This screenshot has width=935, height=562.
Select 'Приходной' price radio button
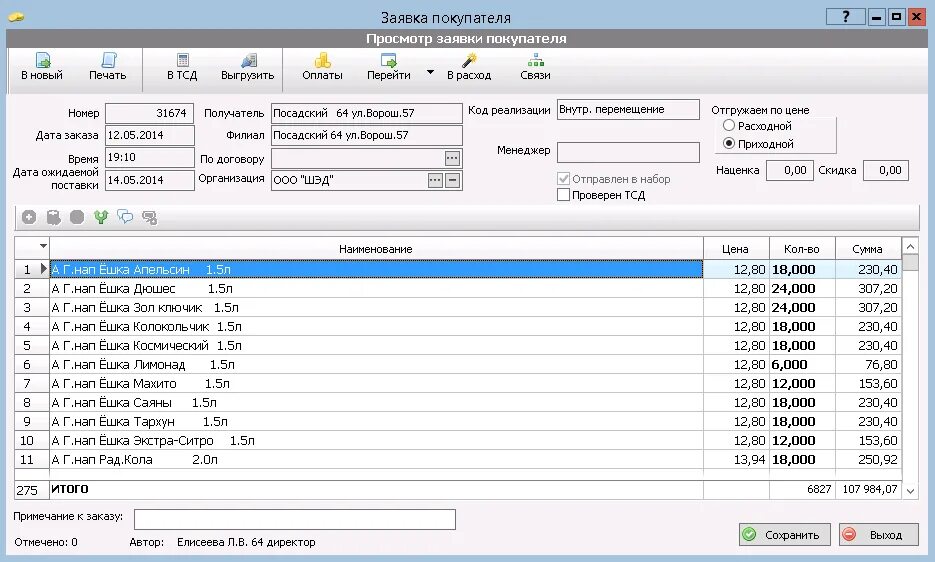[728, 144]
